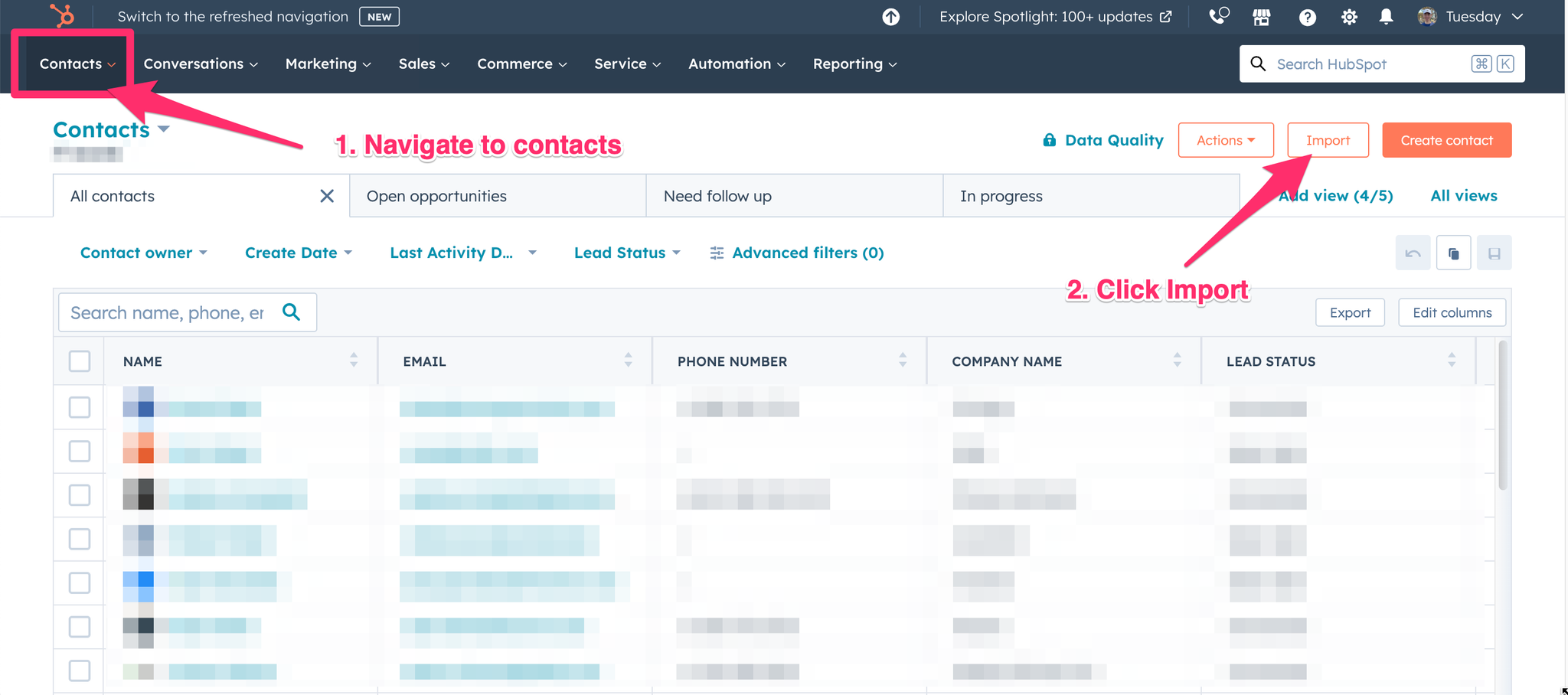Open the Create Date filter dropdown

coord(299,253)
